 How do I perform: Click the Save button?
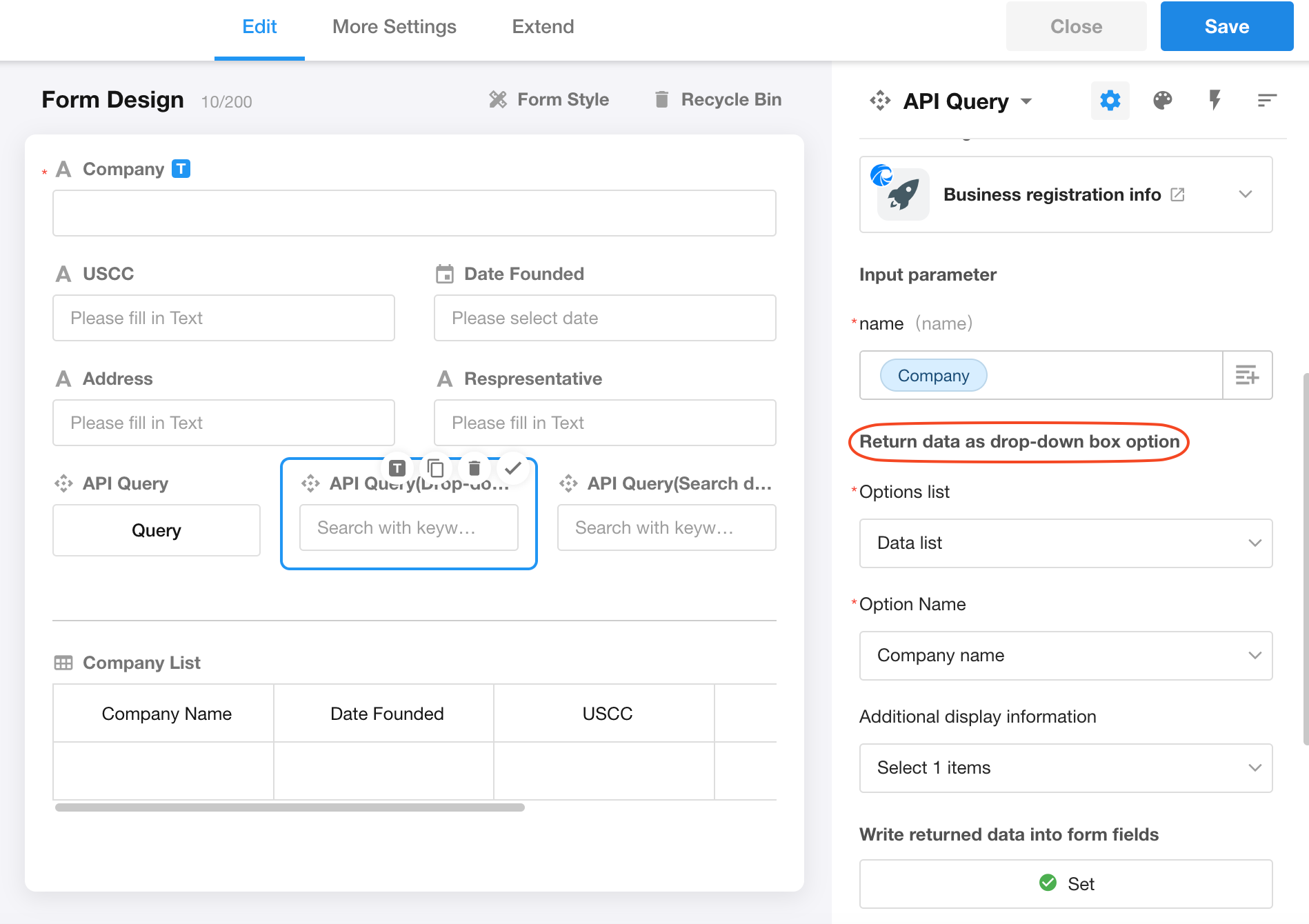(x=1226, y=27)
